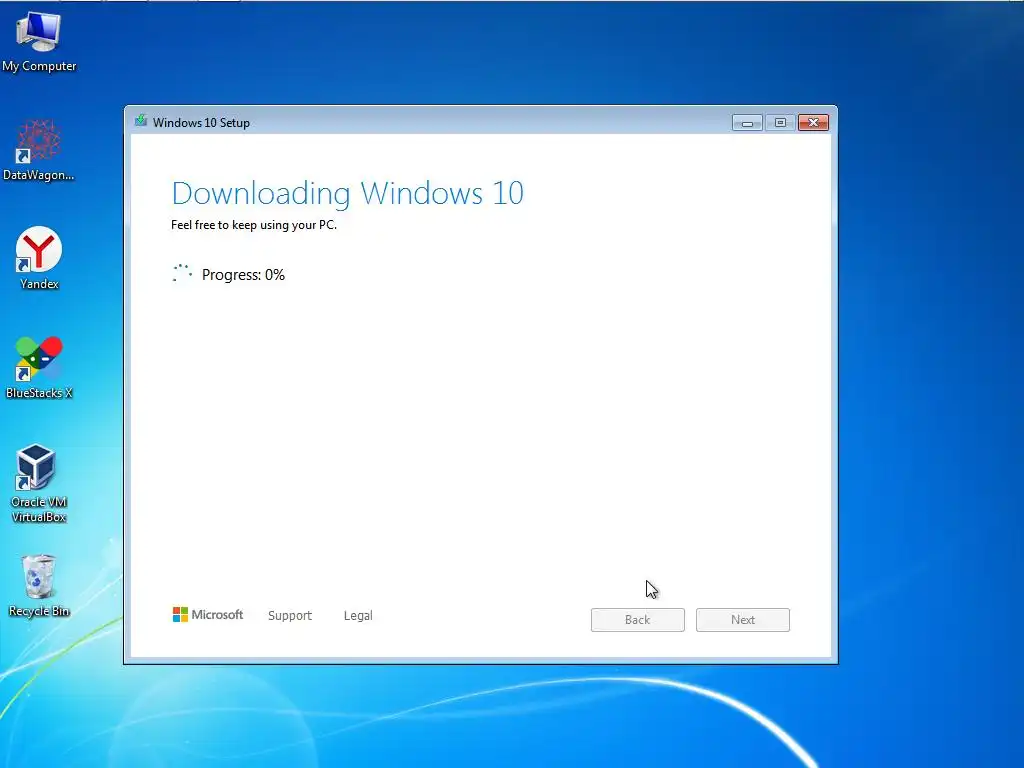Close the Windows 10 Setup window
Screen dimensions: 1024x768
click(x=813, y=123)
